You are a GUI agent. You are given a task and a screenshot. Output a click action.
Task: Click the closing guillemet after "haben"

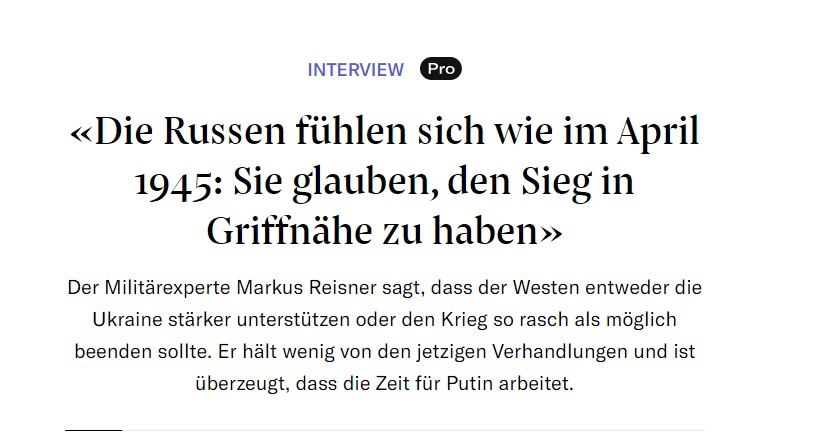(551, 232)
